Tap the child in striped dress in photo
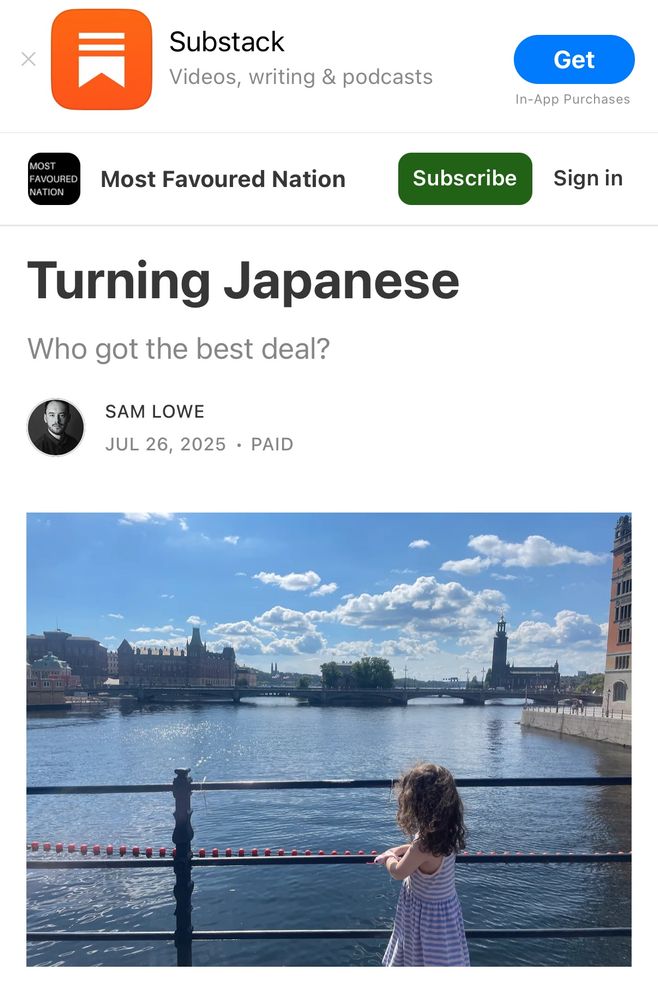This screenshot has height=1000, width=658. (x=427, y=865)
